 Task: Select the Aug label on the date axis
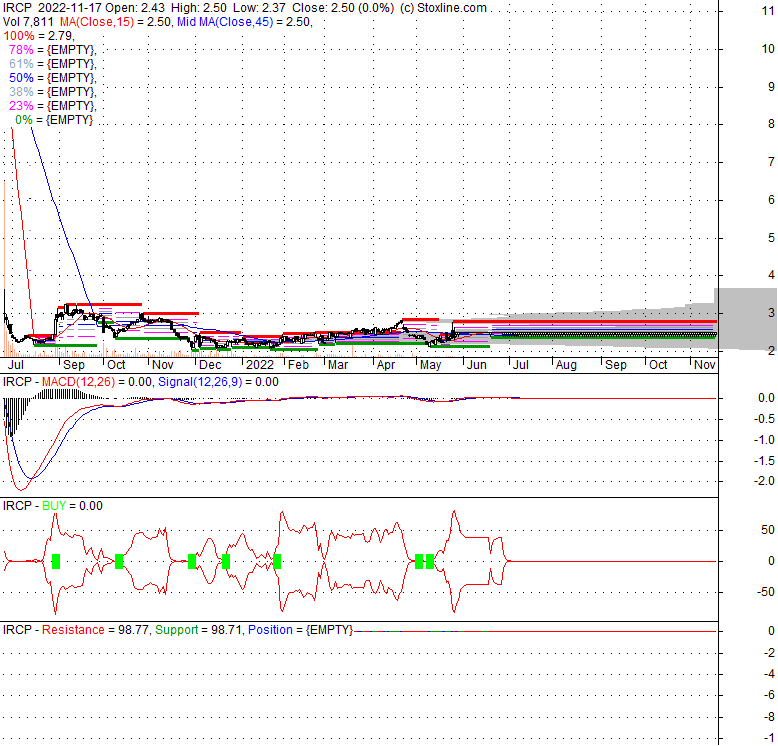(x=566, y=365)
